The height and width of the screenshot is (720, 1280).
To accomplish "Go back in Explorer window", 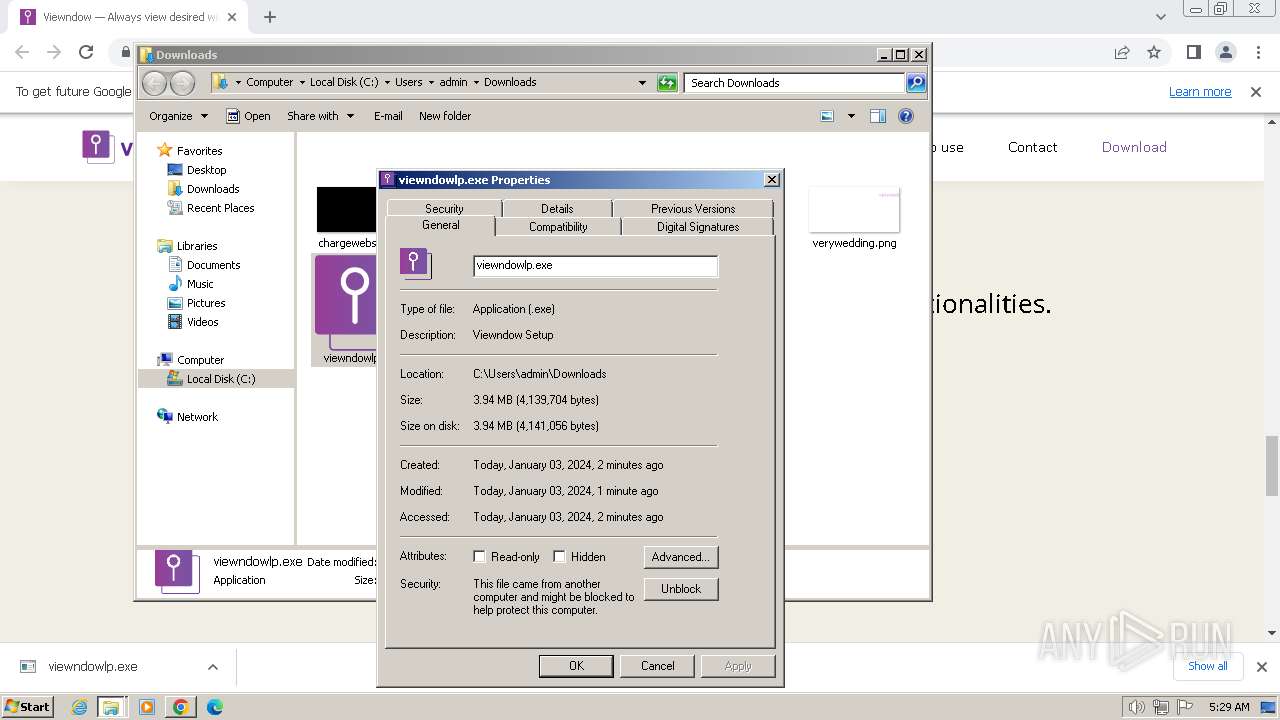I will [155, 83].
